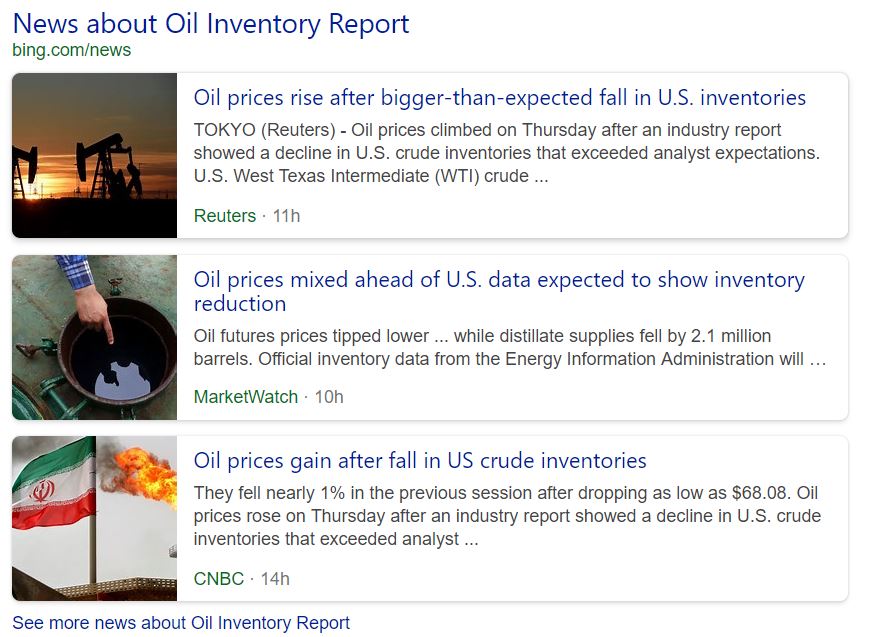The image size is (882, 637).
Task: Click the 11h timestamp on Reuters story
Action: [287, 215]
